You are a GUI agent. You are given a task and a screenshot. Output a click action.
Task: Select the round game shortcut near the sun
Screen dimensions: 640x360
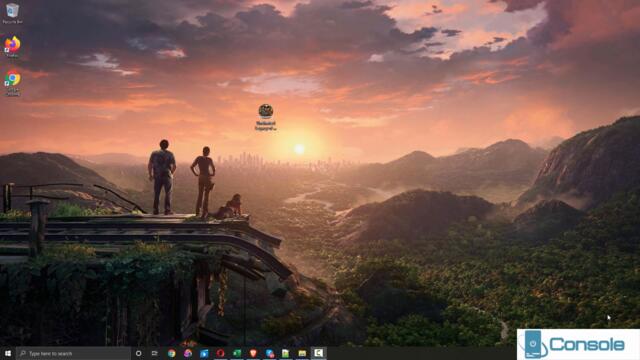click(266, 117)
